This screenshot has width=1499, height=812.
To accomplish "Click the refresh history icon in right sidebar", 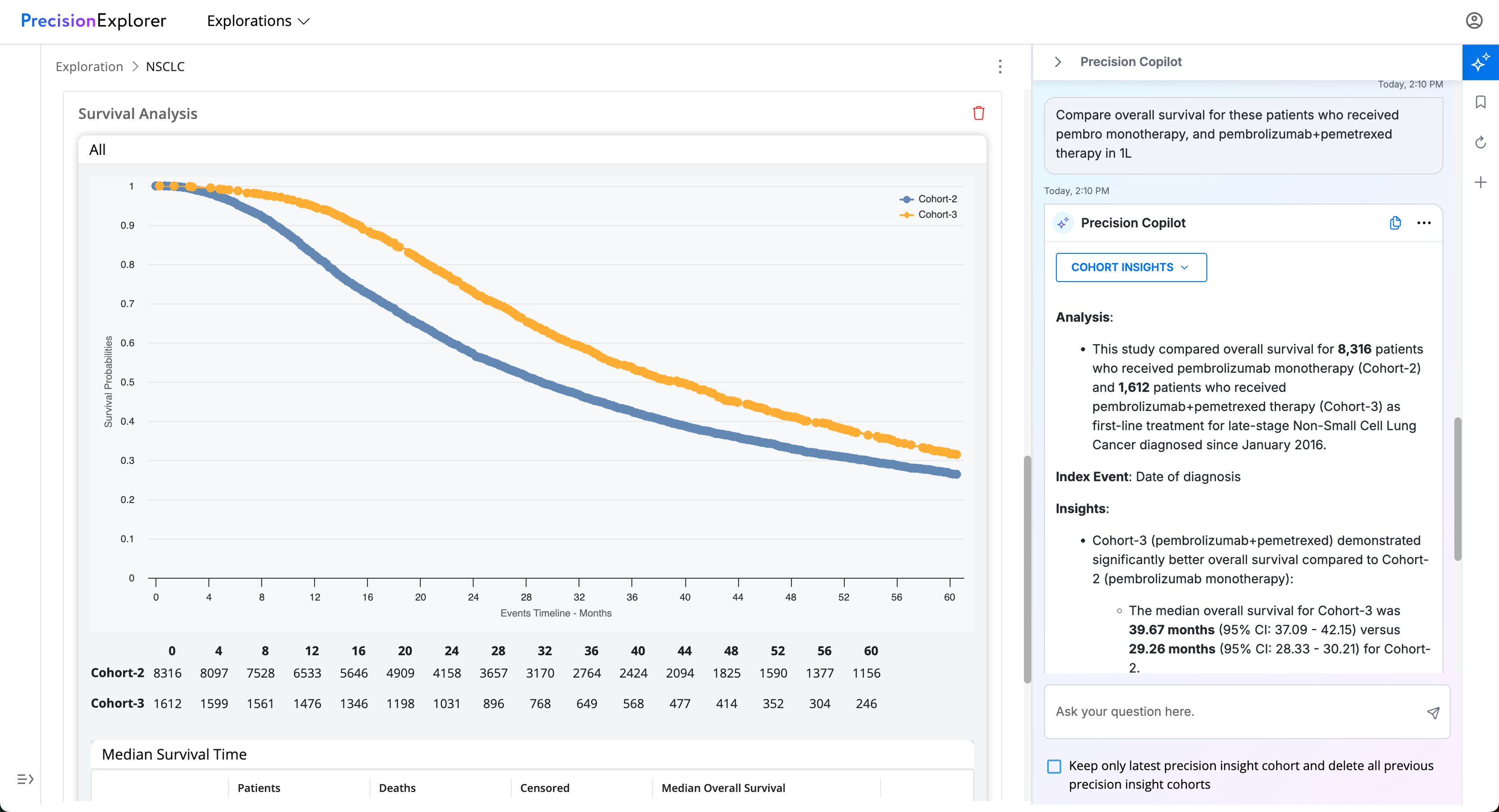I will (x=1481, y=142).
